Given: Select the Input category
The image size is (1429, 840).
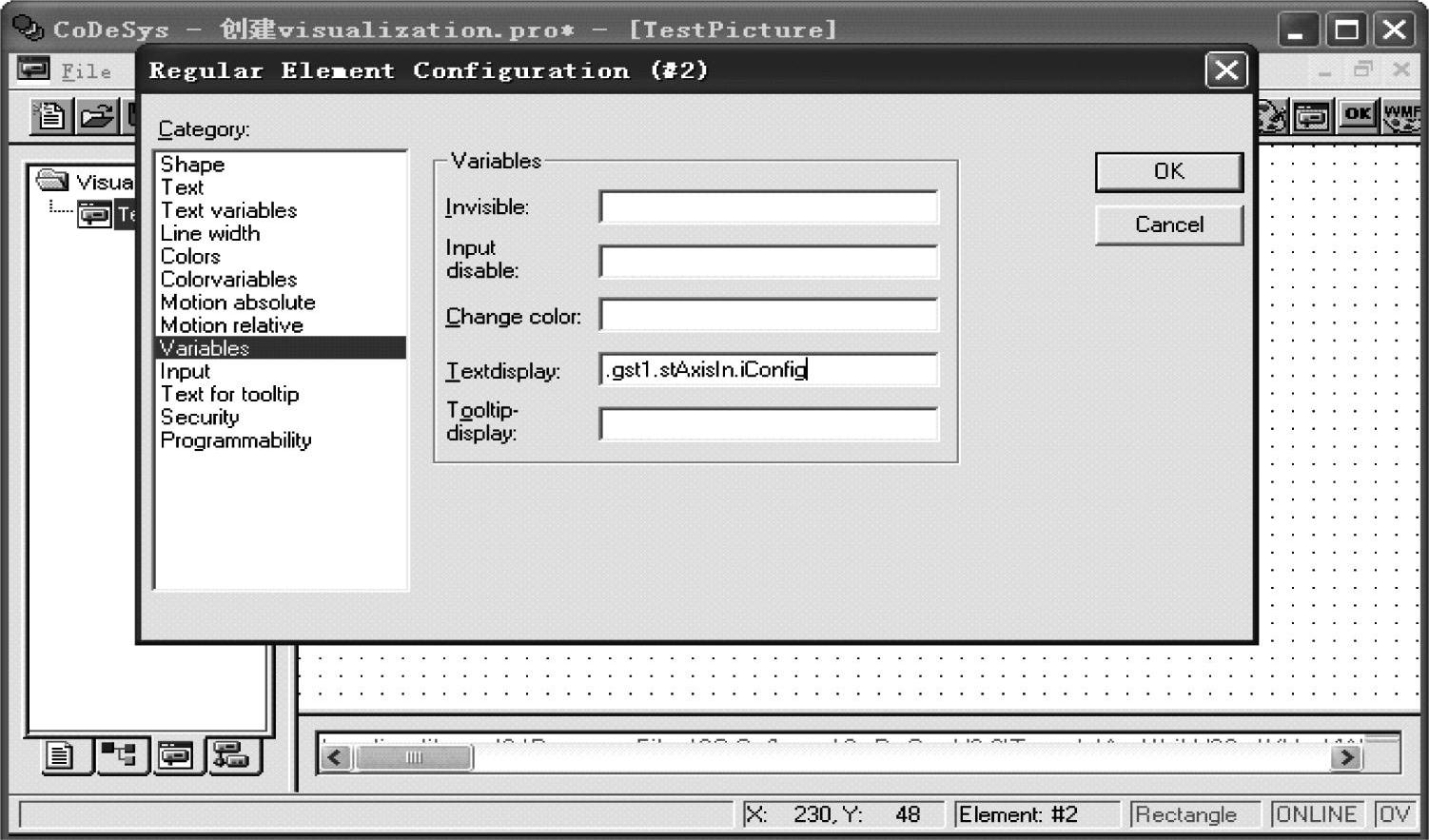Looking at the screenshot, I should tap(185, 371).
